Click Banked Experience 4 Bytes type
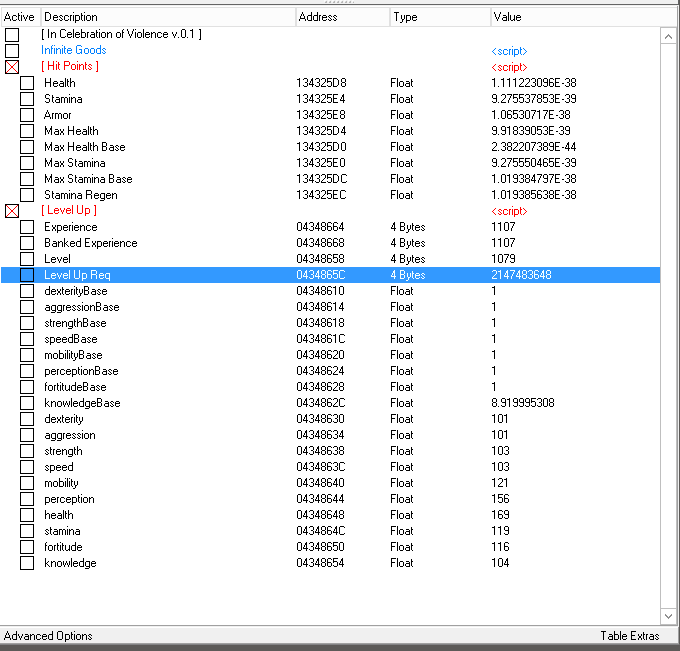The image size is (680, 651). point(408,243)
